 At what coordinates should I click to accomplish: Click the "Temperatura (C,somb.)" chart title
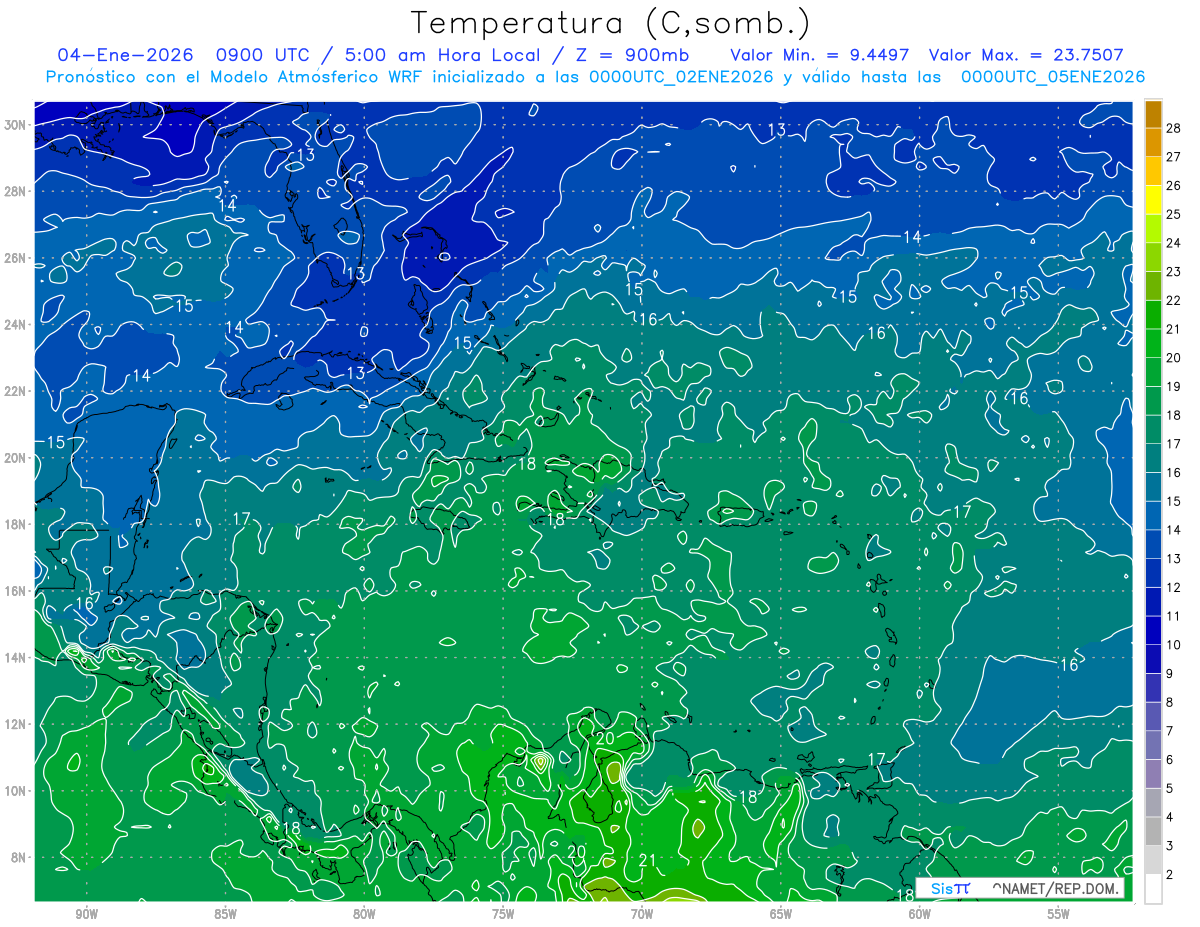tap(611, 23)
